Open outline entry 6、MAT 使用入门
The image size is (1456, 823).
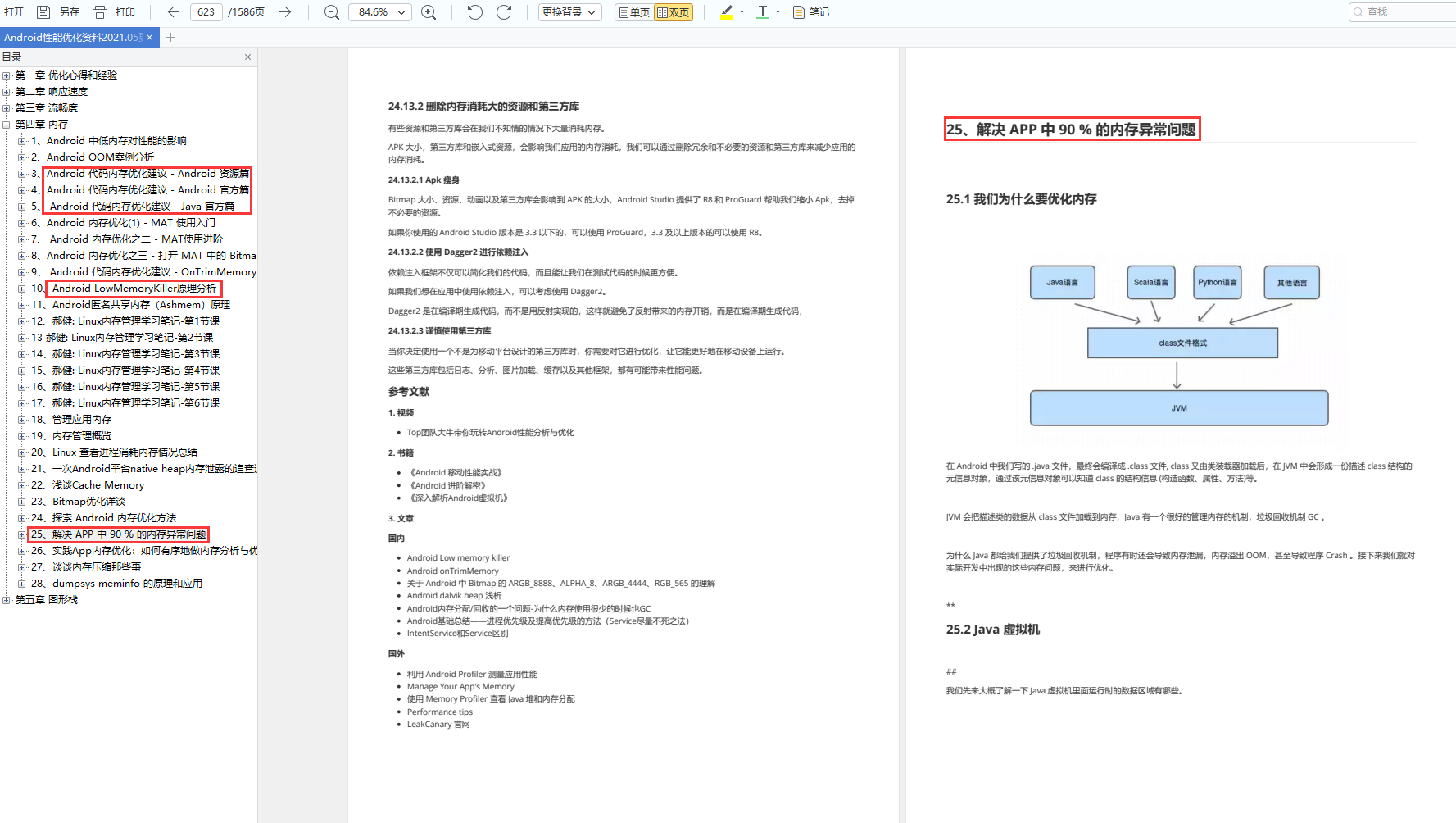coord(123,223)
